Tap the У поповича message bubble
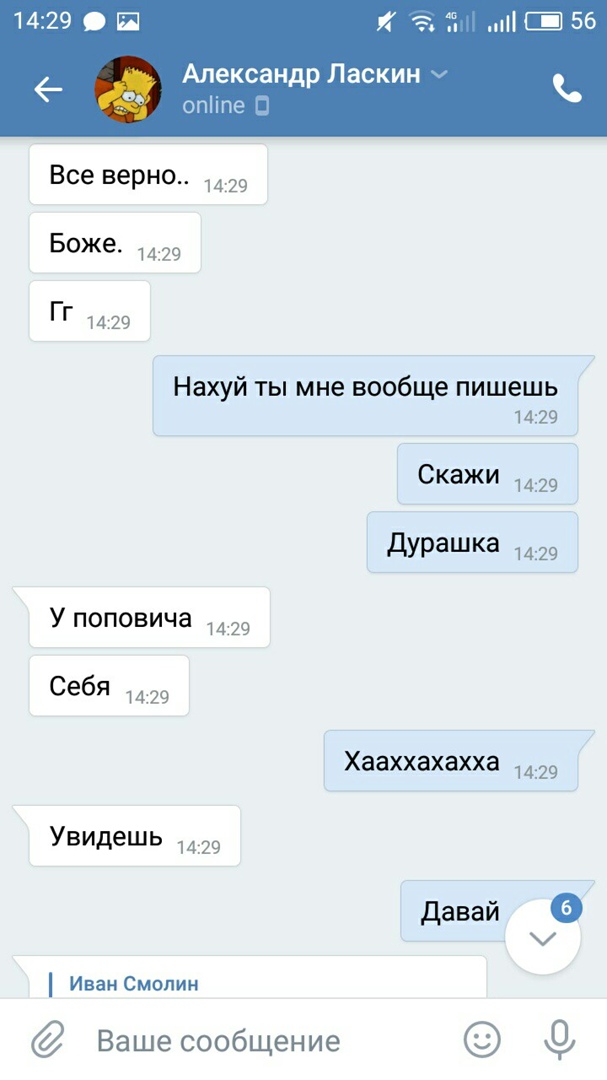This screenshot has height=1080, width=607. tap(142, 617)
